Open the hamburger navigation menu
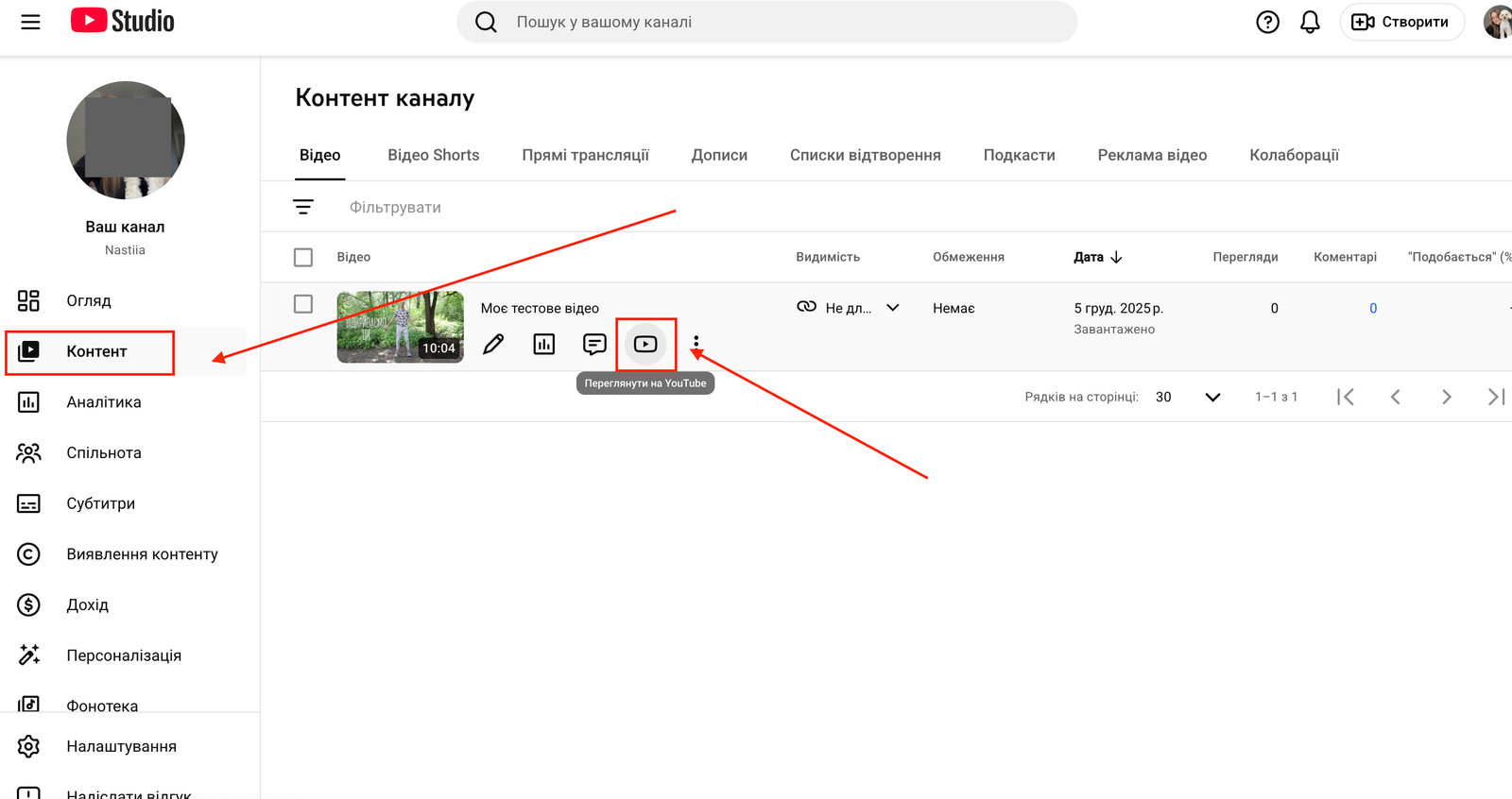The image size is (1512, 799). click(x=30, y=22)
